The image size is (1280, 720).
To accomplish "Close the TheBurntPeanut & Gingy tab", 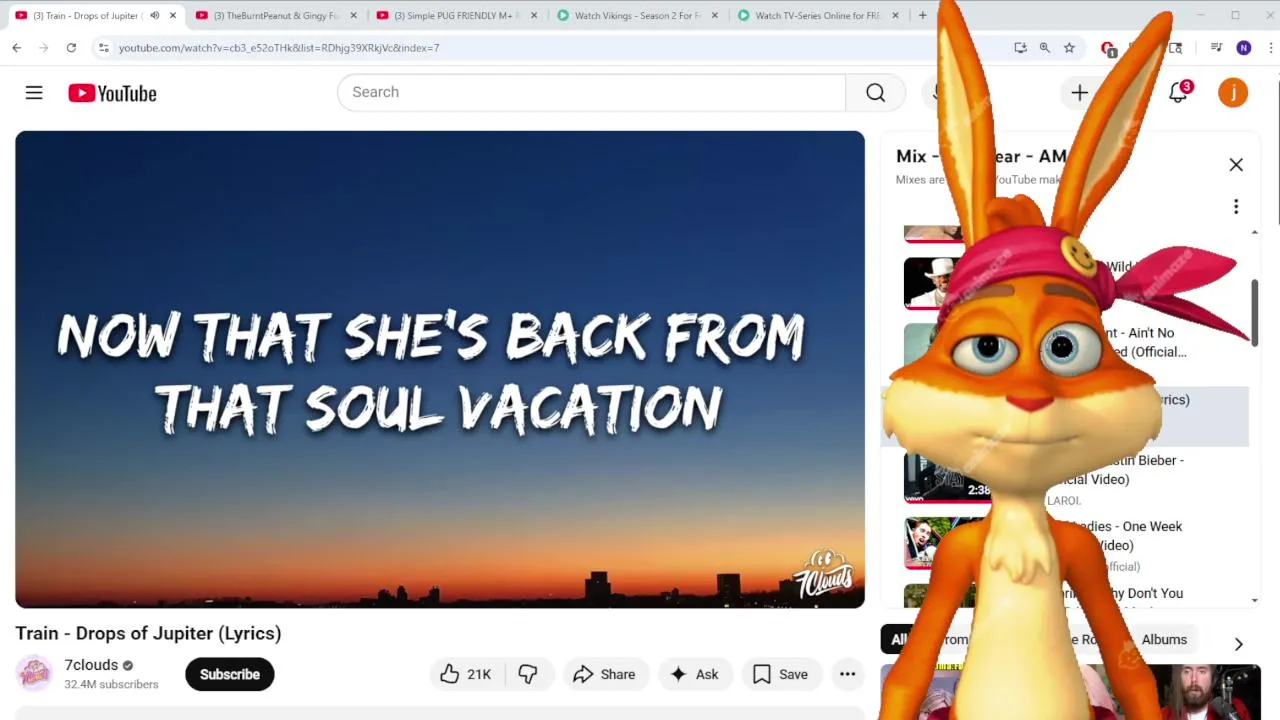I will point(353,15).
